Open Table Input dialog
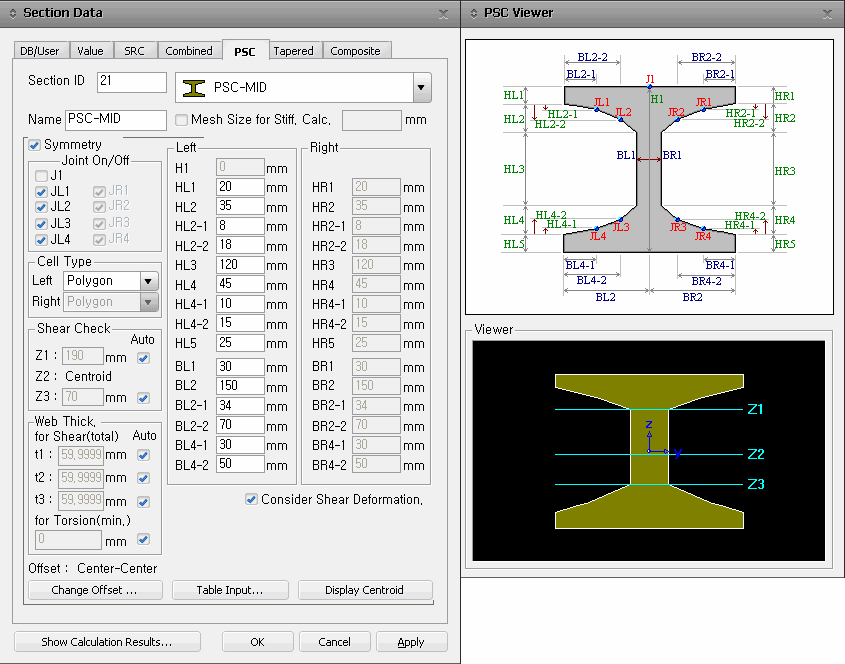The image size is (845, 664). [230, 590]
